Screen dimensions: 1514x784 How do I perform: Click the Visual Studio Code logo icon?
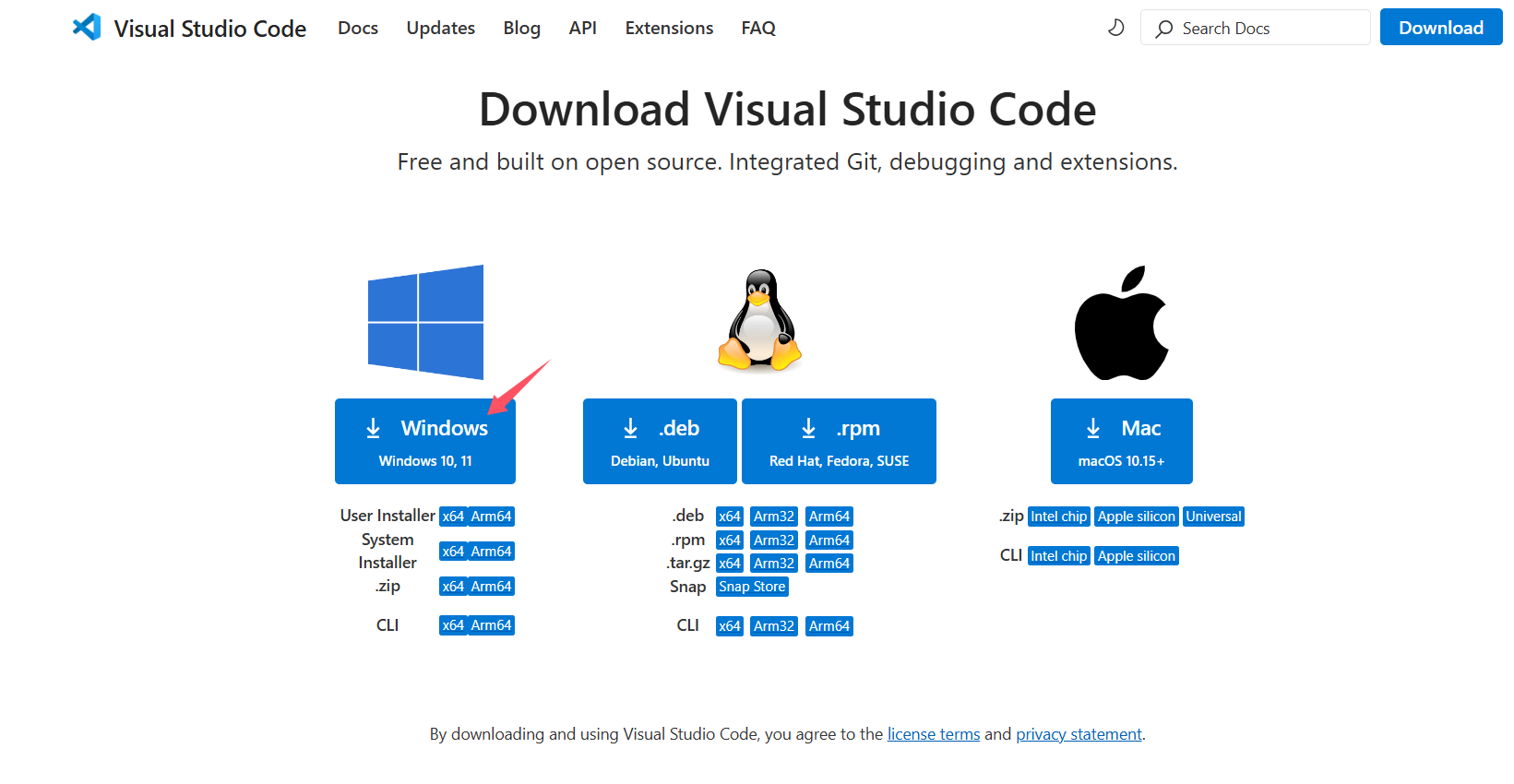tap(87, 27)
